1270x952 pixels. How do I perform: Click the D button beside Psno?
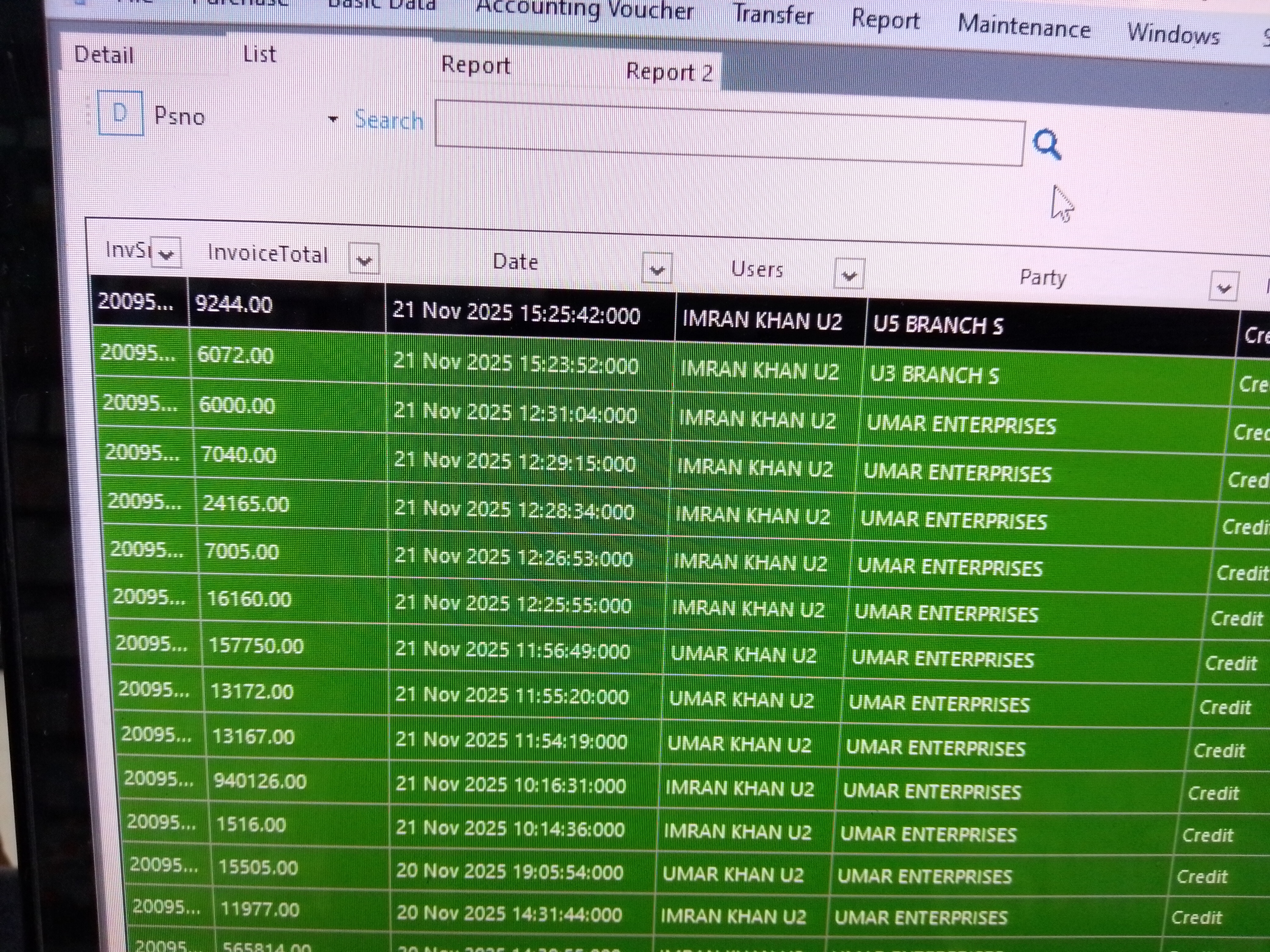(x=121, y=114)
